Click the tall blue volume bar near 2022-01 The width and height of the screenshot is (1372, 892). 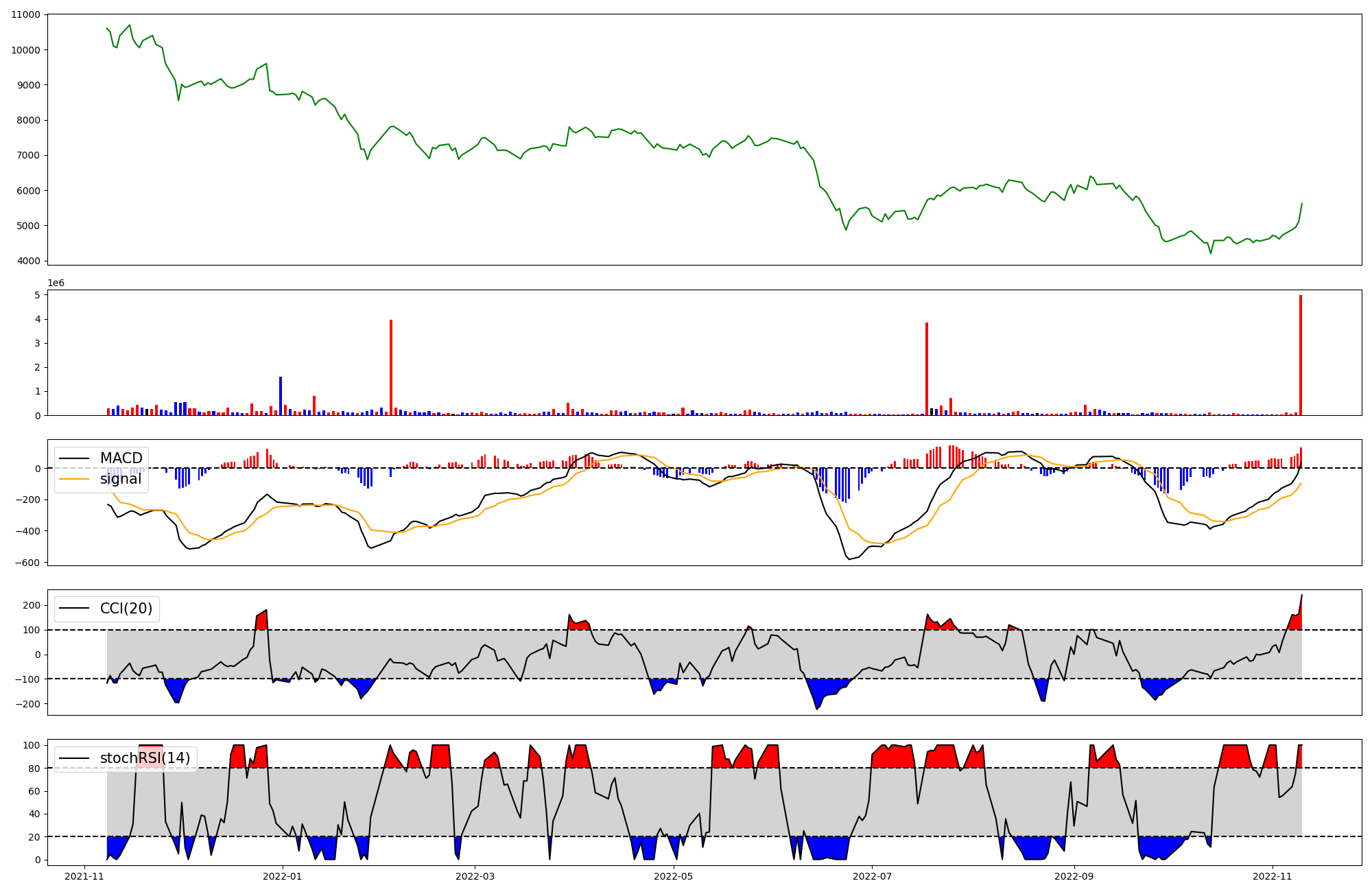pyautogui.click(x=281, y=397)
